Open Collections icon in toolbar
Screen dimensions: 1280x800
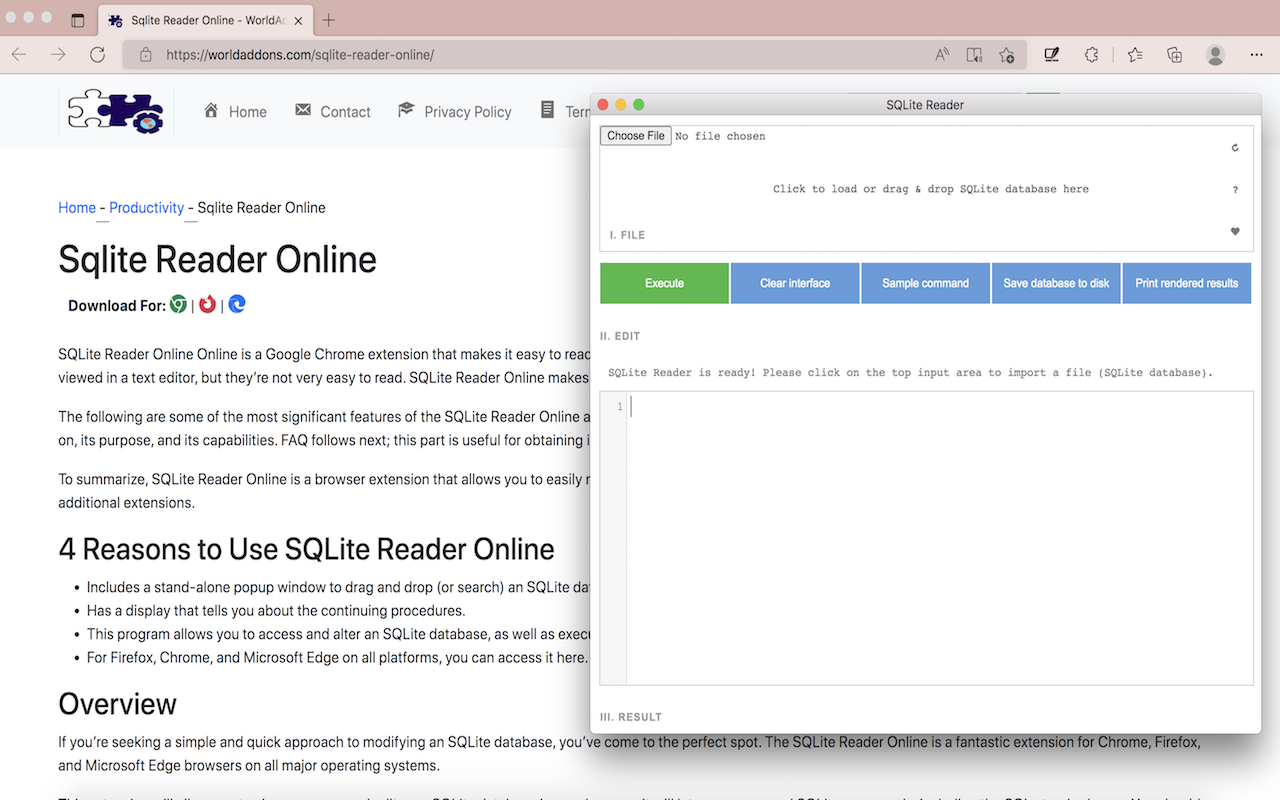[x=1175, y=55]
